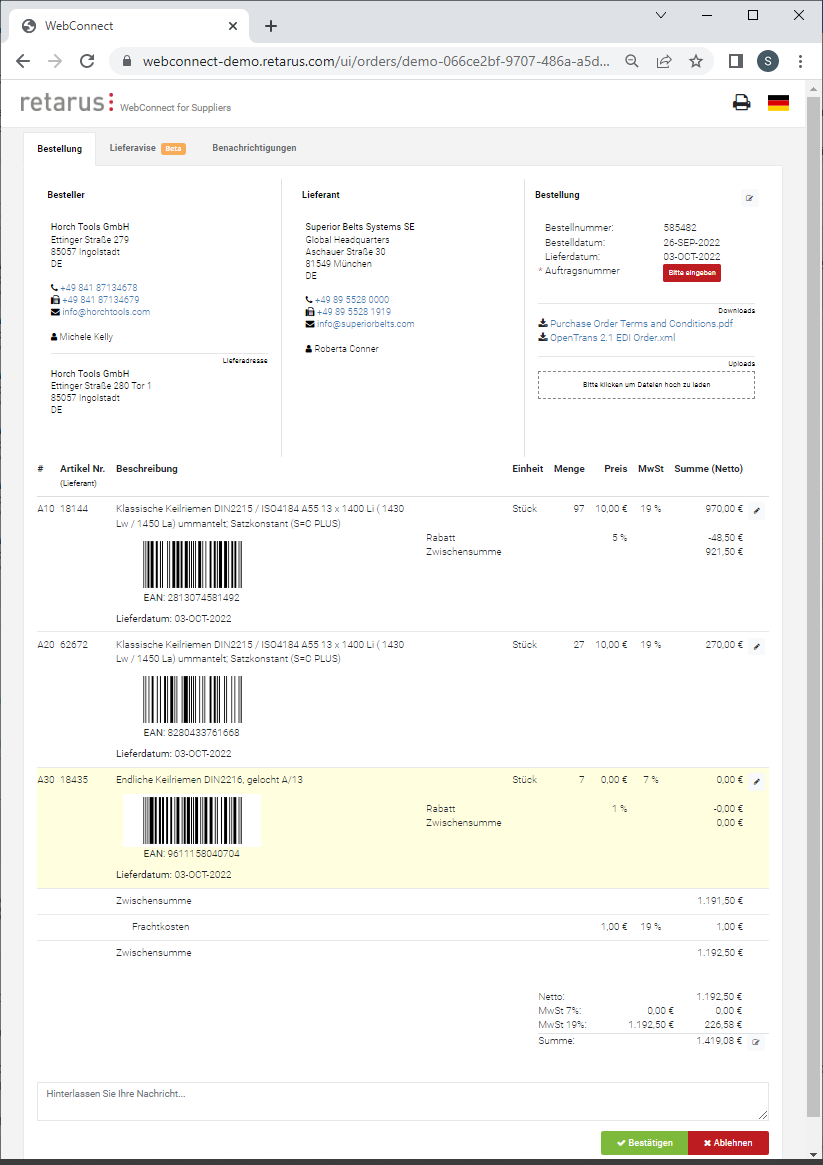
Task: Reject the order with Ablehnen
Action: tap(728, 1143)
